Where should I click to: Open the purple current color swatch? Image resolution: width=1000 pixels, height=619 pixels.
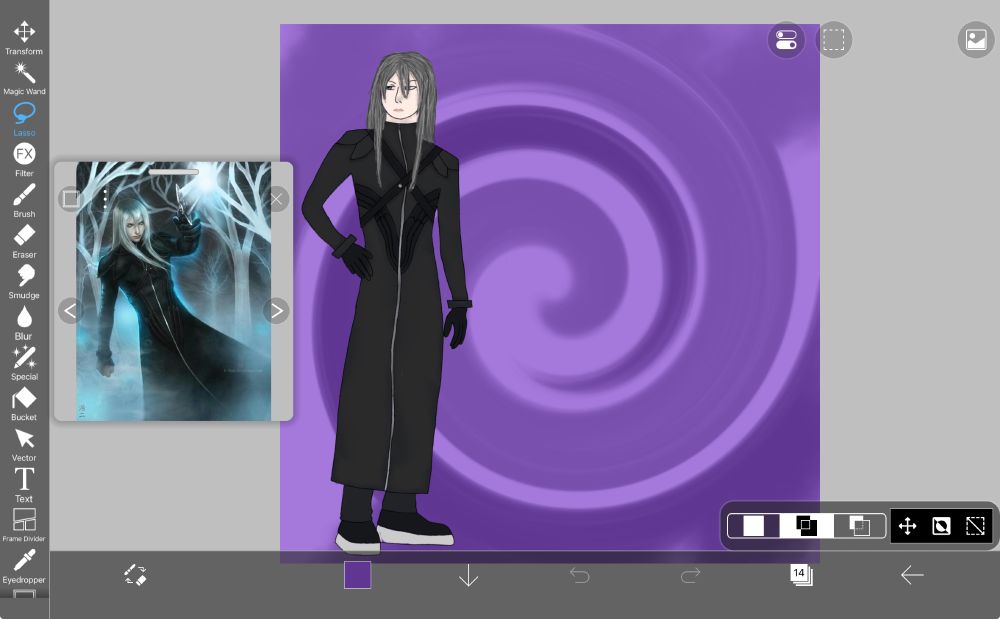point(357,574)
